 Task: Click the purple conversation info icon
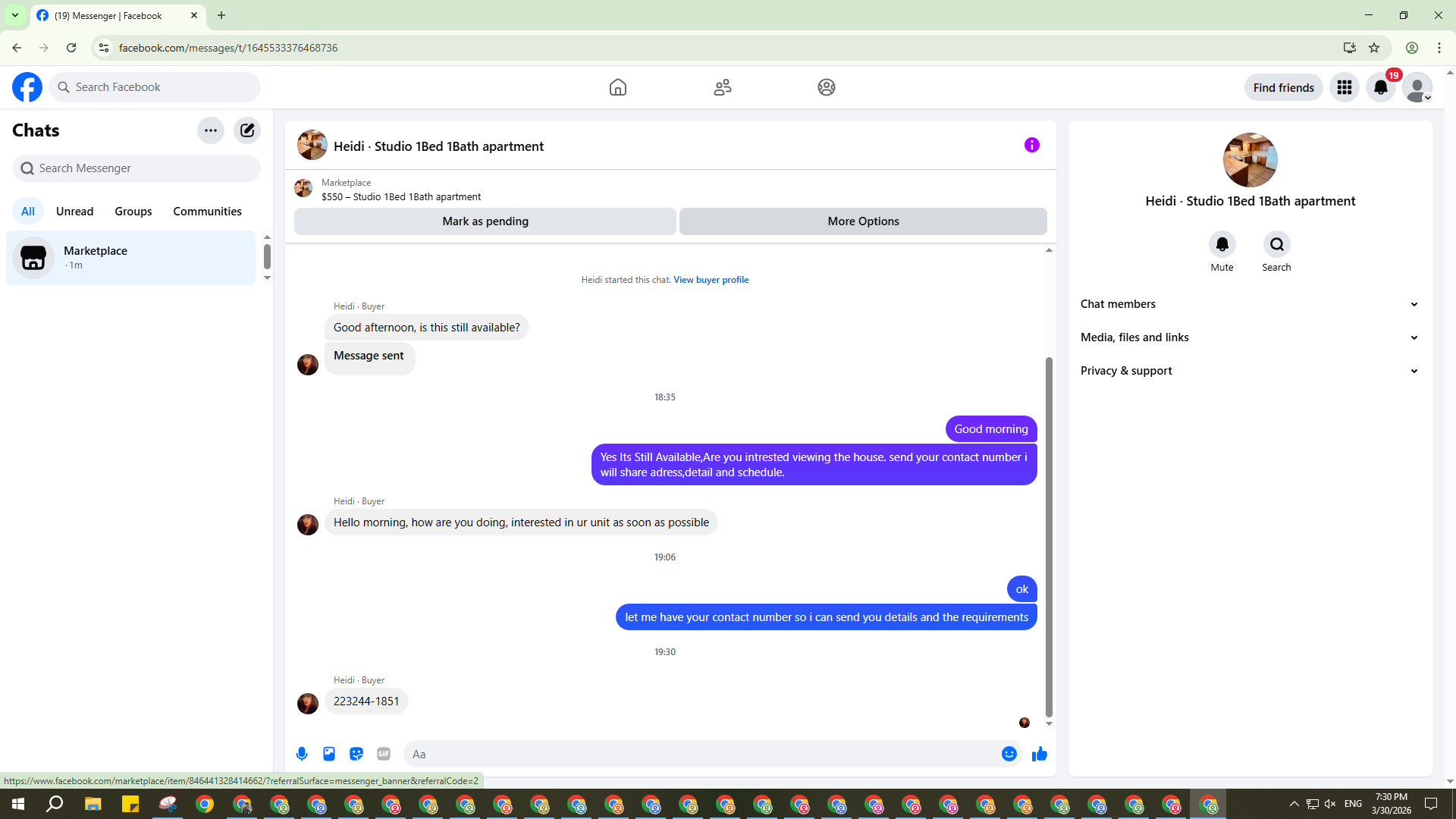point(1031,145)
